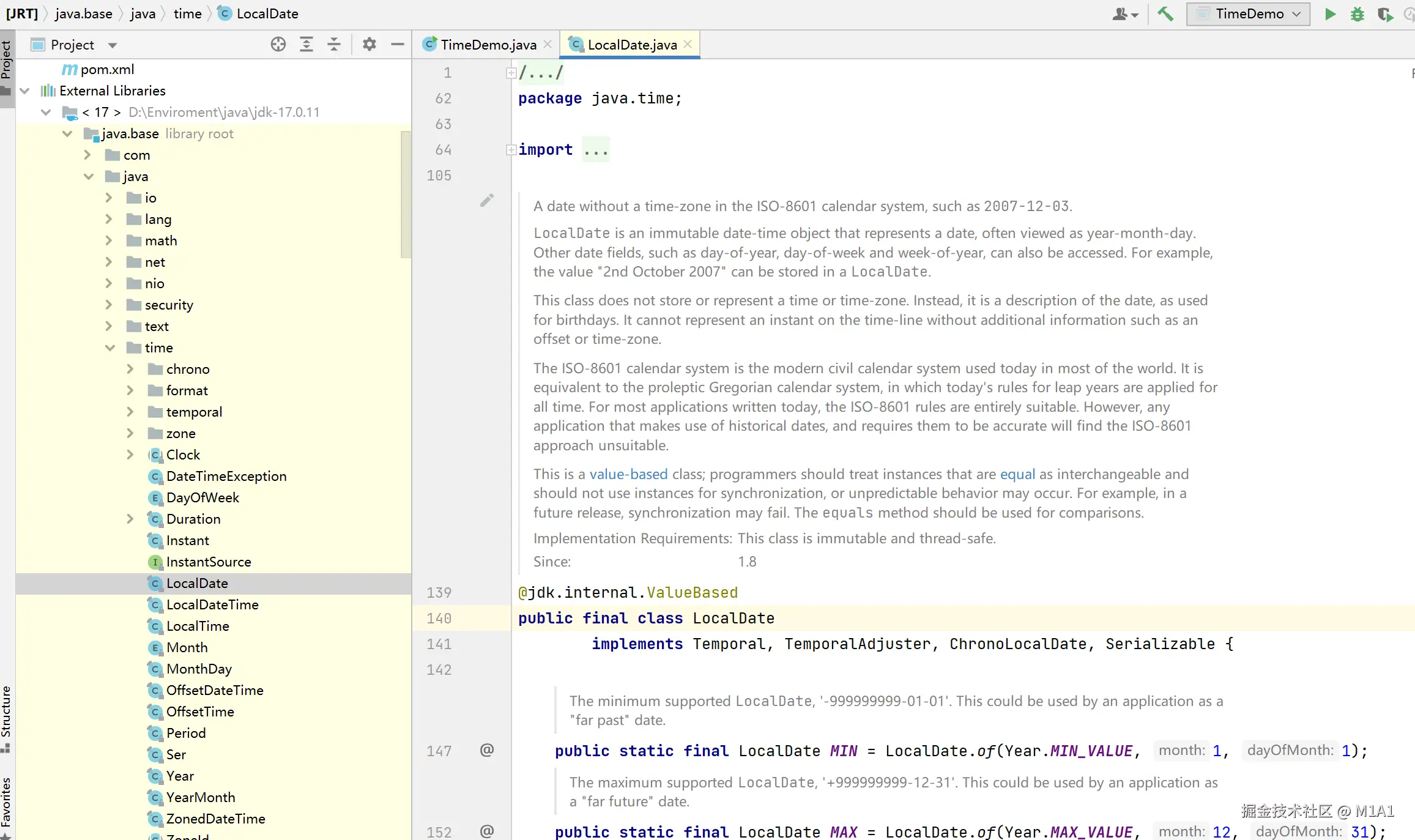Follow the value-based documentation link
The width and height of the screenshot is (1415, 840).
(x=628, y=474)
